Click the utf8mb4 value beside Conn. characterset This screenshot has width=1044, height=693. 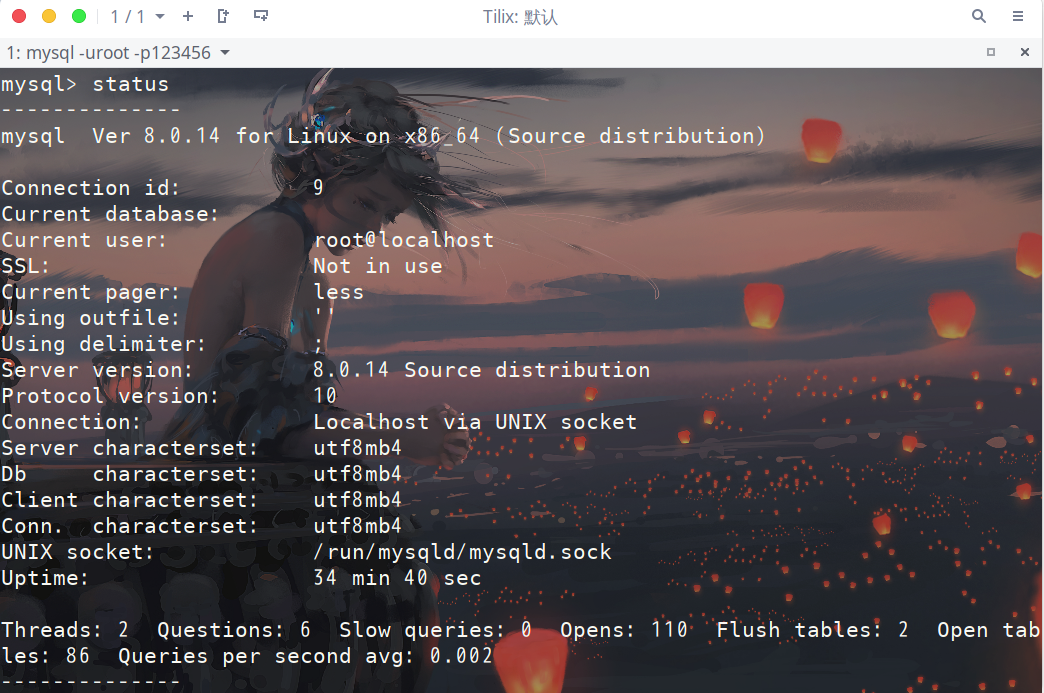point(358,525)
